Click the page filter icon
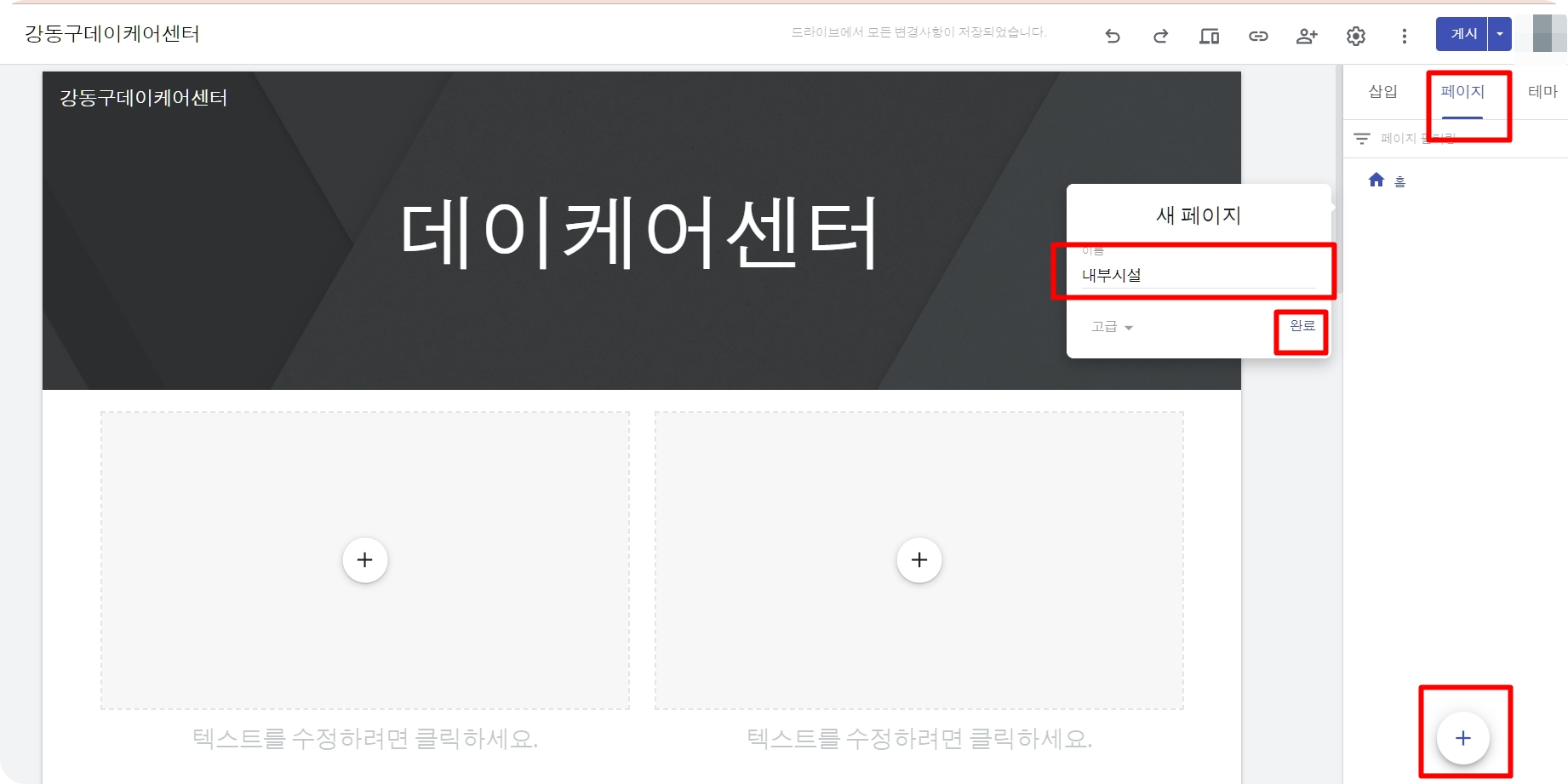The image size is (1568, 784). (1362, 138)
